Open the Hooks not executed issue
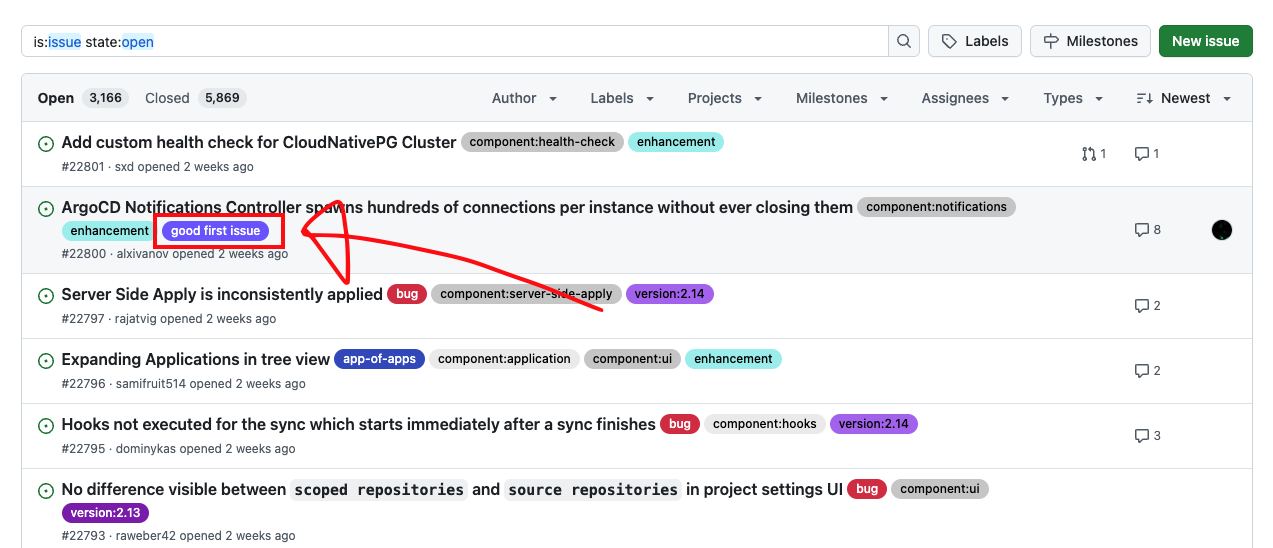 click(x=358, y=424)
